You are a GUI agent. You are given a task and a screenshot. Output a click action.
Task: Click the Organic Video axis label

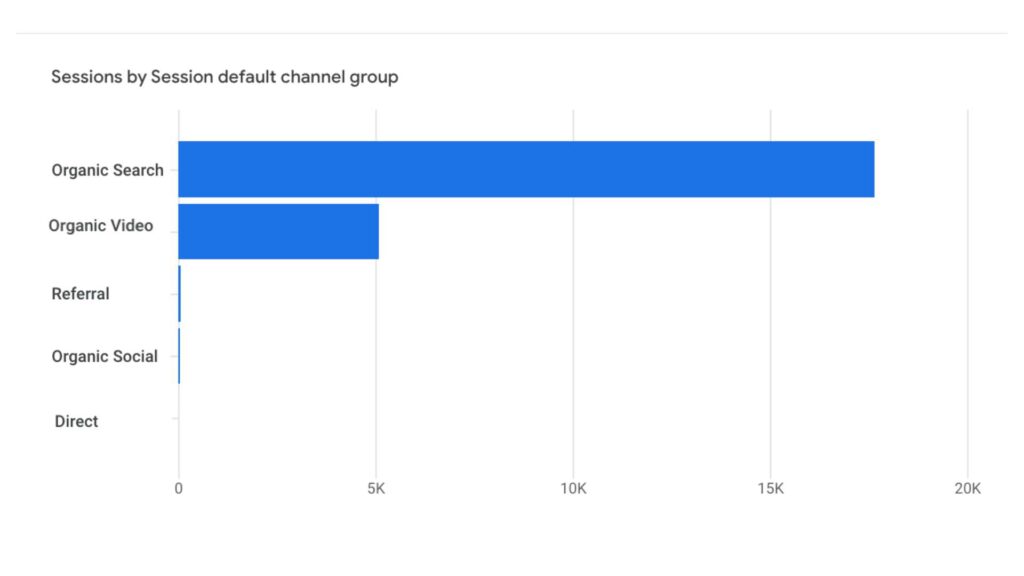[x=101, y=226]
